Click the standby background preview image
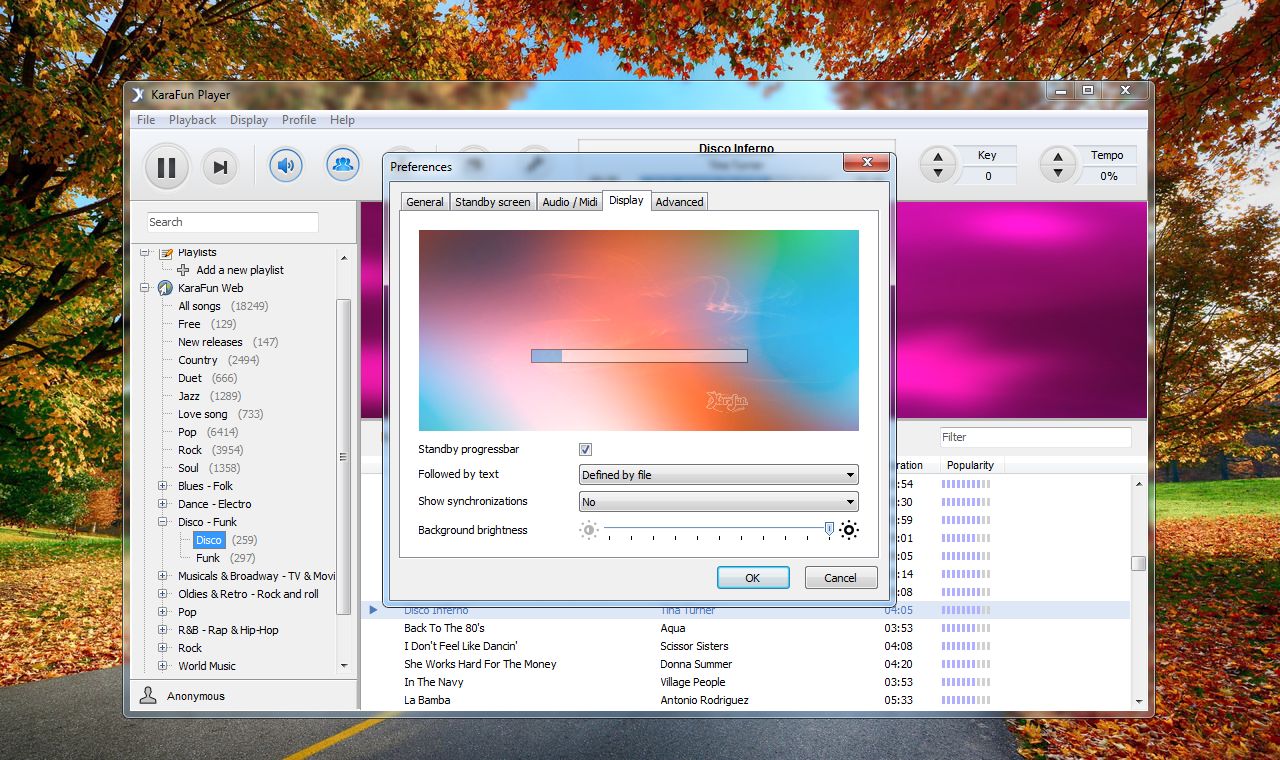This screenshot has height=760, width=1280. pyautogui.click(x=638, y=330)
